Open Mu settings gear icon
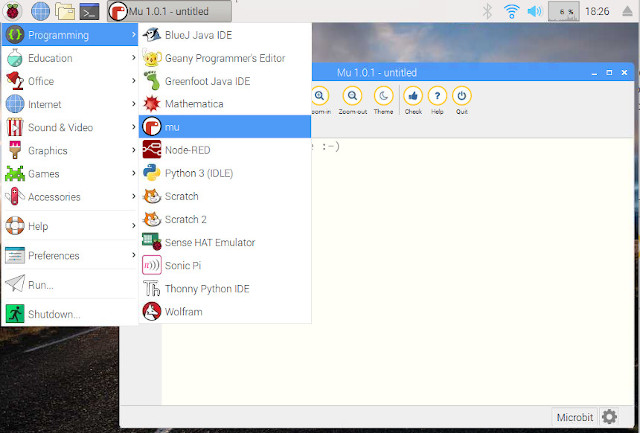The width and height of the screenshot is (640, 433). 609,417
